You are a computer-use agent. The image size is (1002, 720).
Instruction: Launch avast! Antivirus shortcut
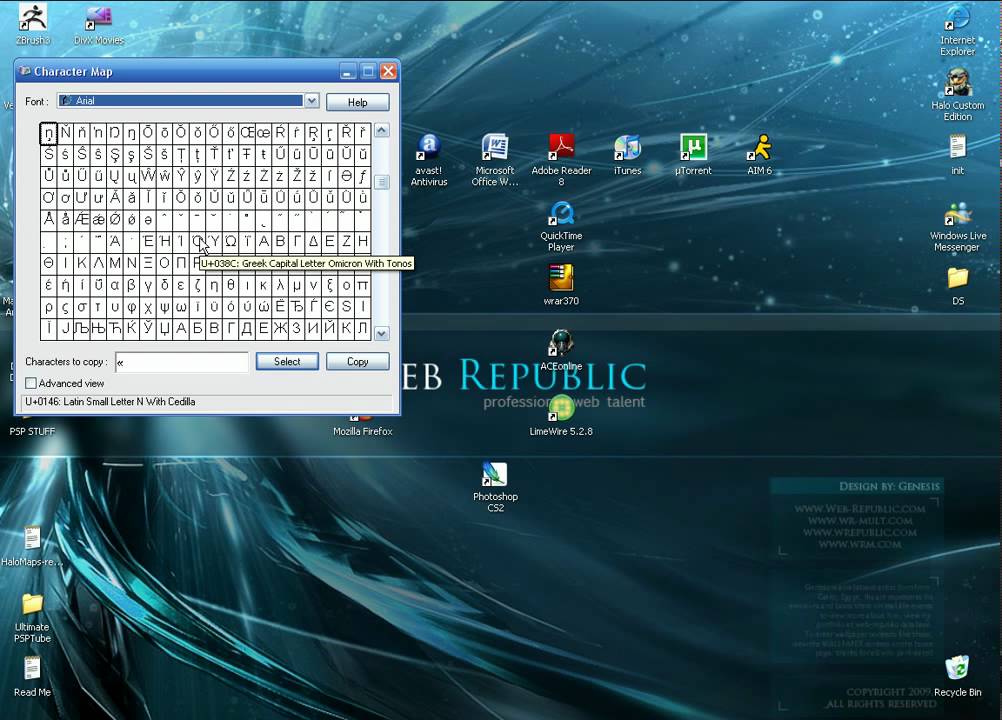click(429, 159)
